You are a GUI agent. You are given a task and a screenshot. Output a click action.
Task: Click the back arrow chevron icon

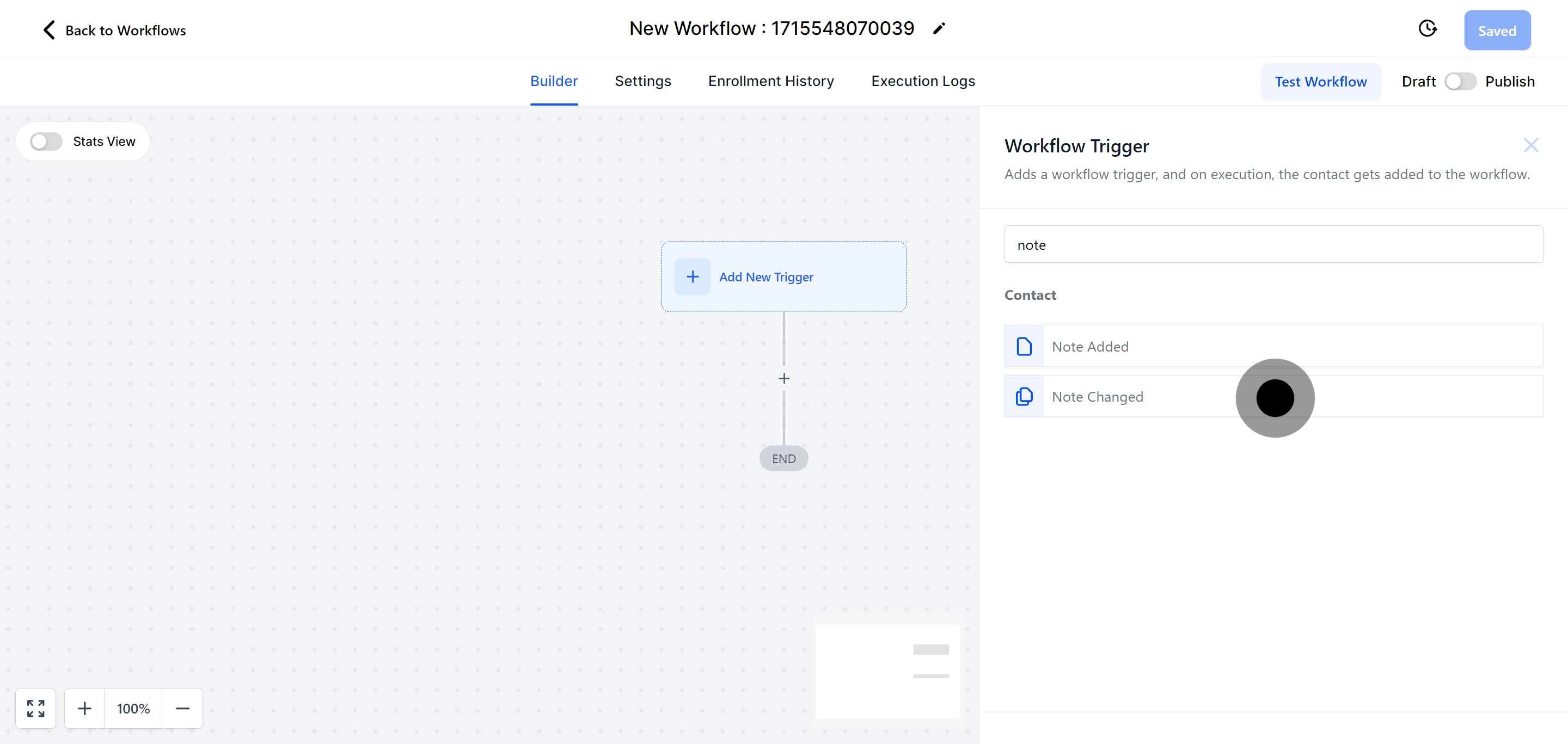pos(50,30)
